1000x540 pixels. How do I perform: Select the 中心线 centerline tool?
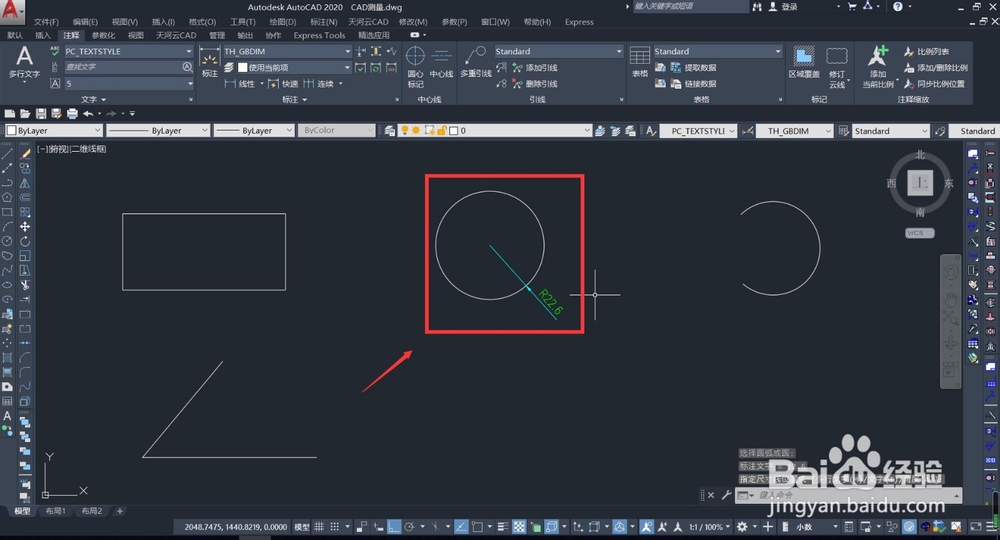pos(441,62)
